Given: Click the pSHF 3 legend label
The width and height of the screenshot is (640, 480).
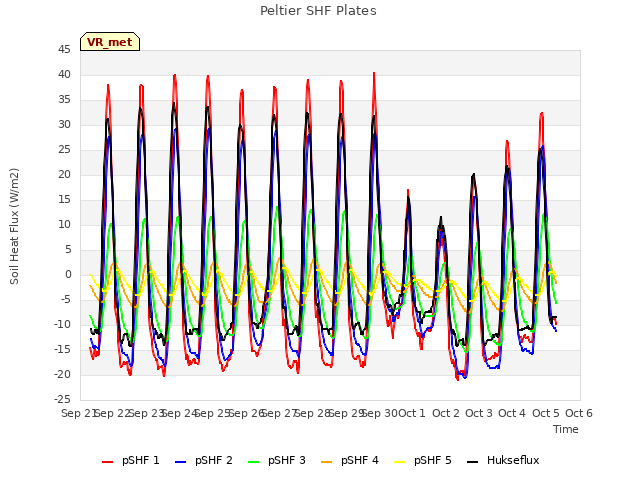Looking at the screenshot, I should 287,460.
